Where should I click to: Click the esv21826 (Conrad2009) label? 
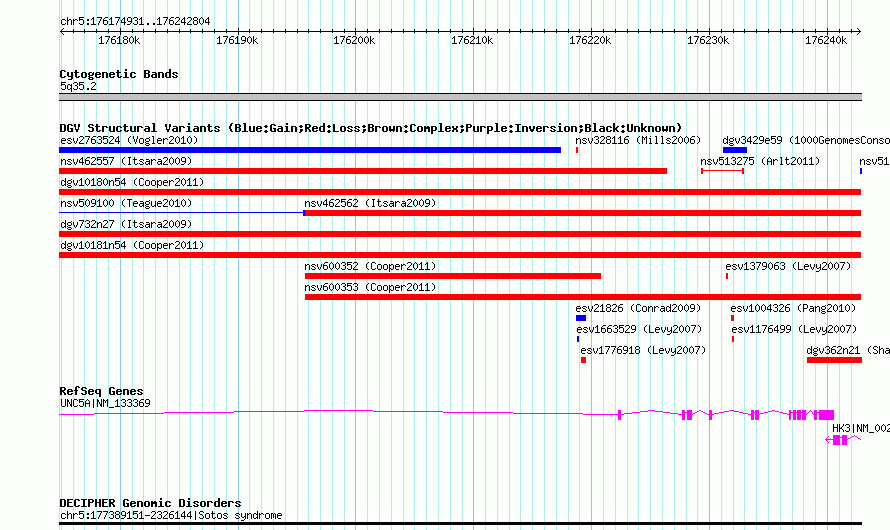638,308
